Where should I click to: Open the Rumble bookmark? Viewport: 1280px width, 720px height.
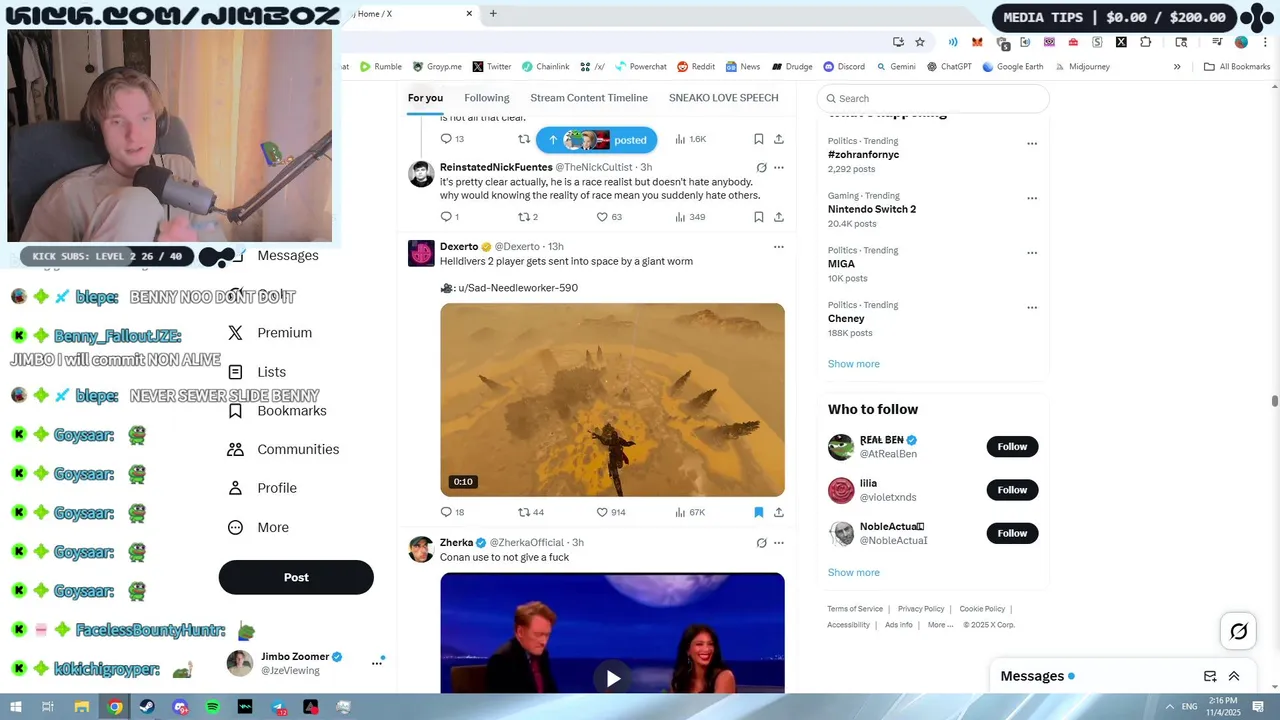click(x=380, y=67)
